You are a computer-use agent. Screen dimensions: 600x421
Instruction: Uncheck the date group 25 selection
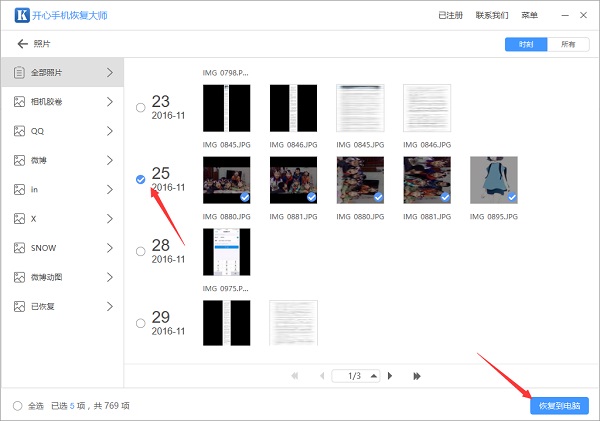click(140, 179)
